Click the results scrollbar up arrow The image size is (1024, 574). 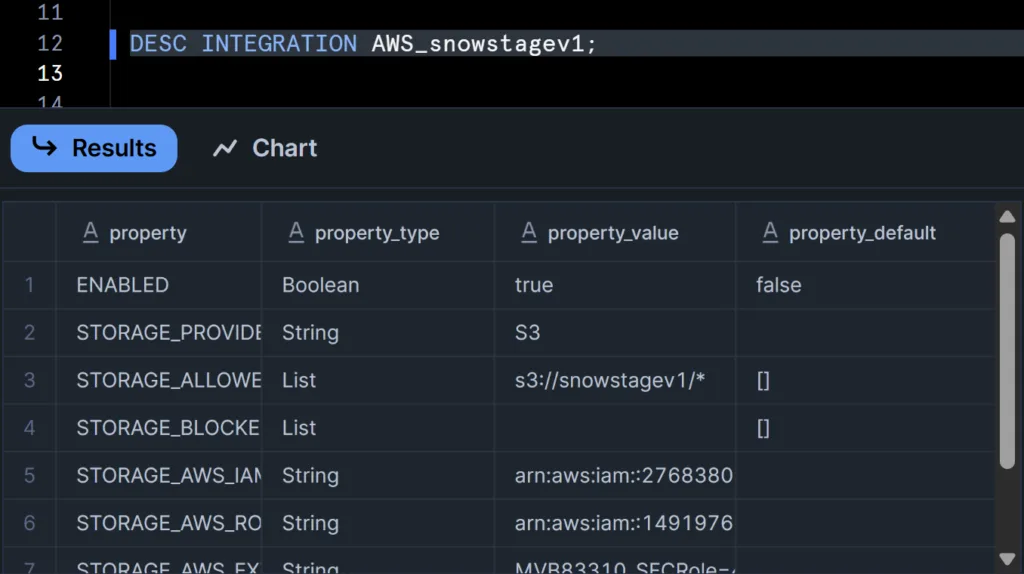1007,217
